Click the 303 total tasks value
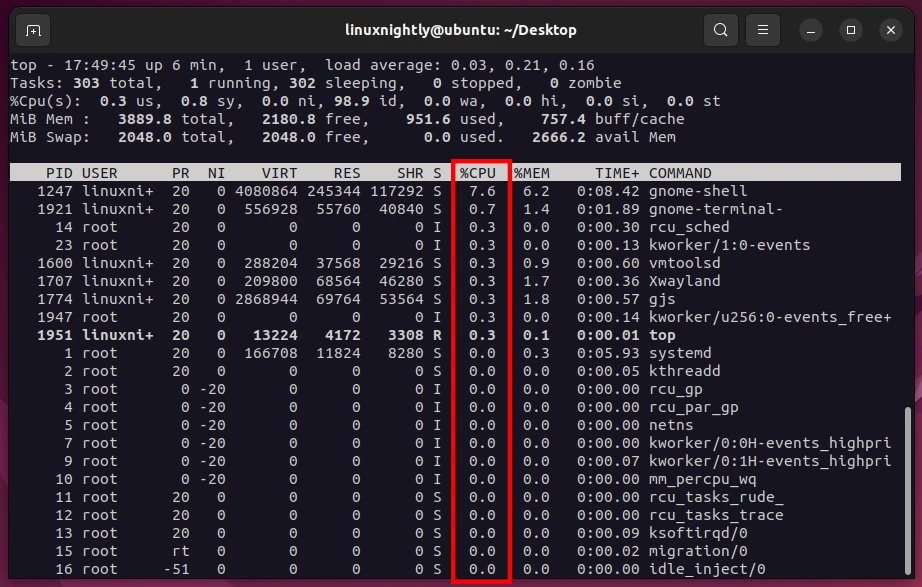This screenshot has width=922, height=587. coord(86,83)
